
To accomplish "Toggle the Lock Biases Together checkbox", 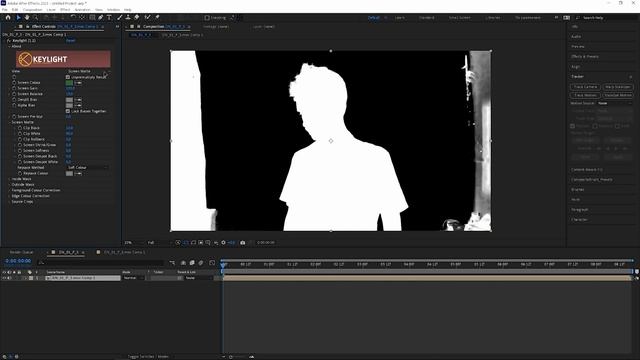I will click(x=68, y=111).
